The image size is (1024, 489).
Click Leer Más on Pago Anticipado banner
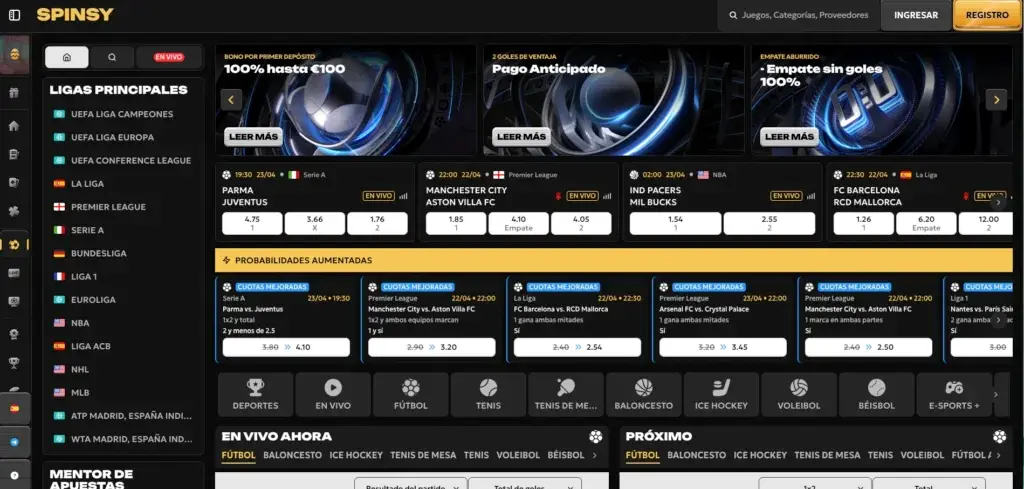(x=521, y=137)
